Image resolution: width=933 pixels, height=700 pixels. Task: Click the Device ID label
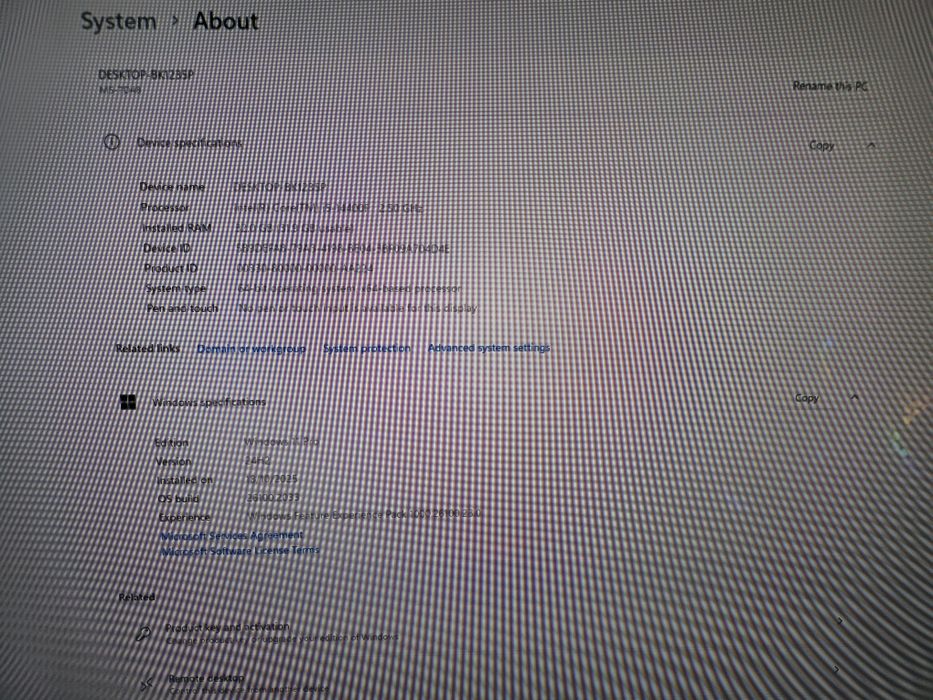[x=167, y=248]
